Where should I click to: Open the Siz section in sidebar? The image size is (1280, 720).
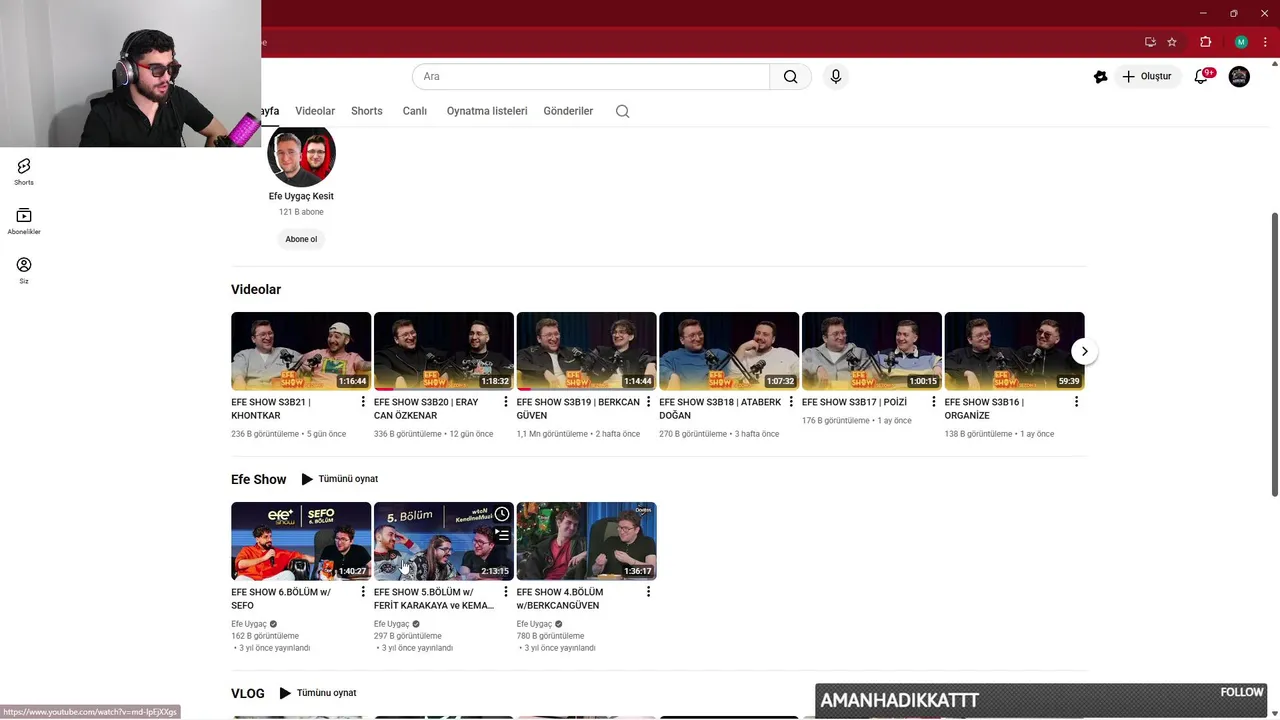(x=24, y=271)
